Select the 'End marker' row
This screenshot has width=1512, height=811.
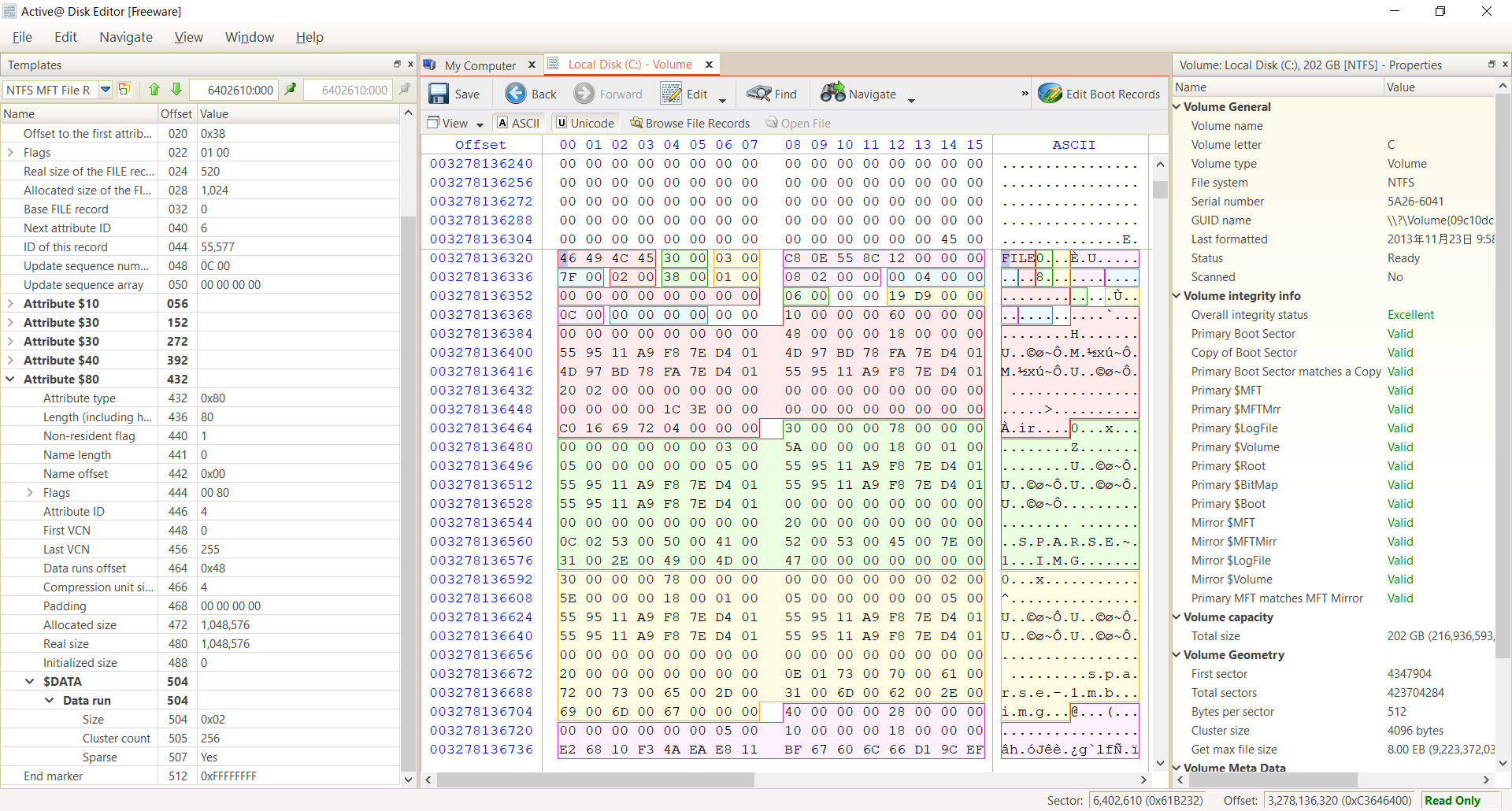point(200,776)
